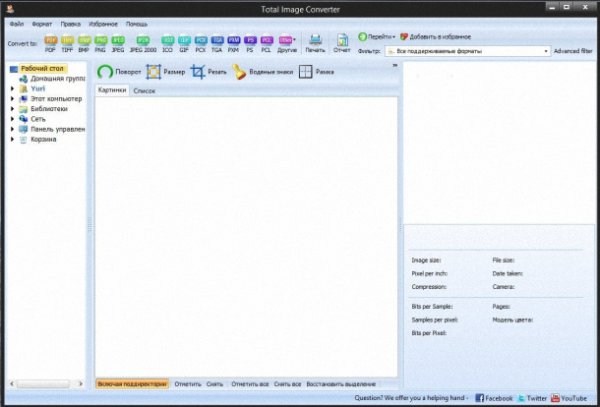Screen dimensions: 600x407
Task: Open the Формат menu
Action: pos(42,24)
